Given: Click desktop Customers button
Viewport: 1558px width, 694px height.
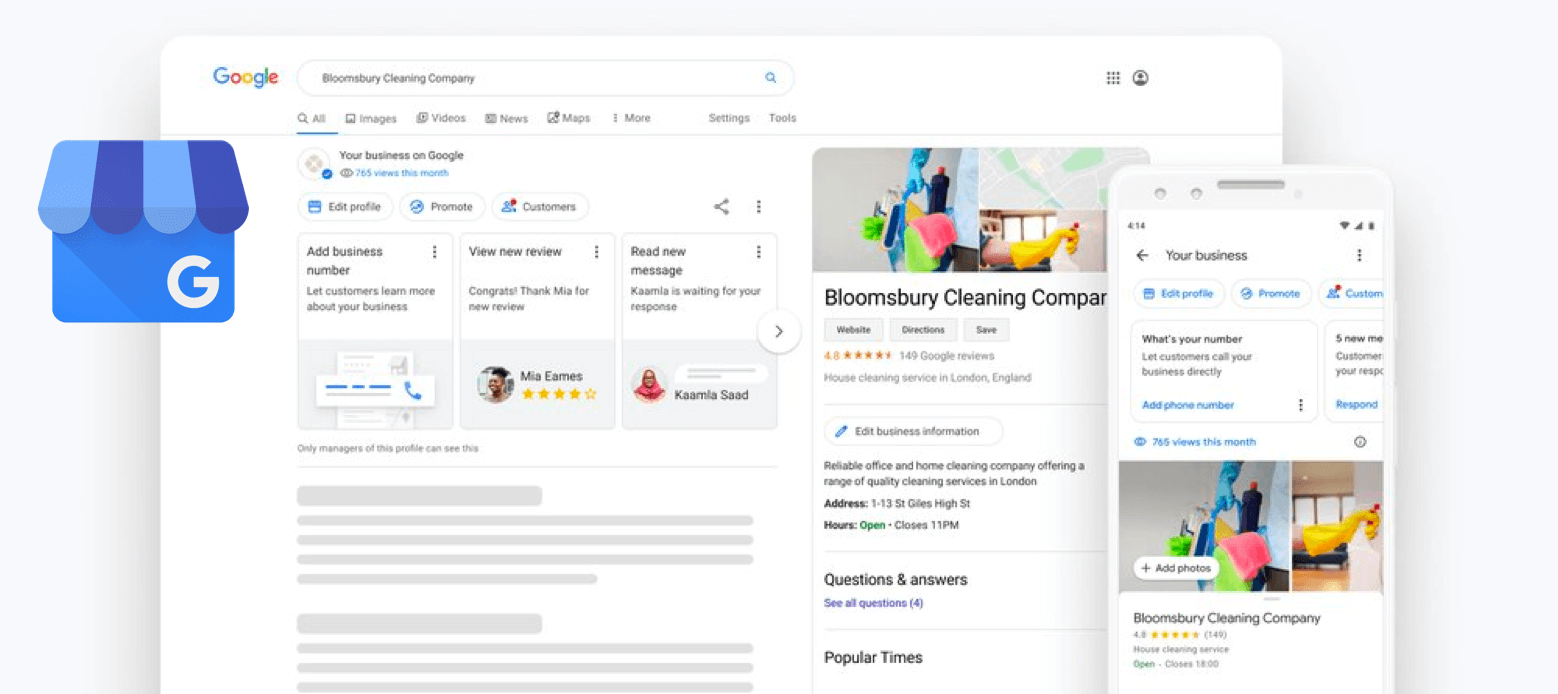Looking at the screenshot, I should [540, 207].
